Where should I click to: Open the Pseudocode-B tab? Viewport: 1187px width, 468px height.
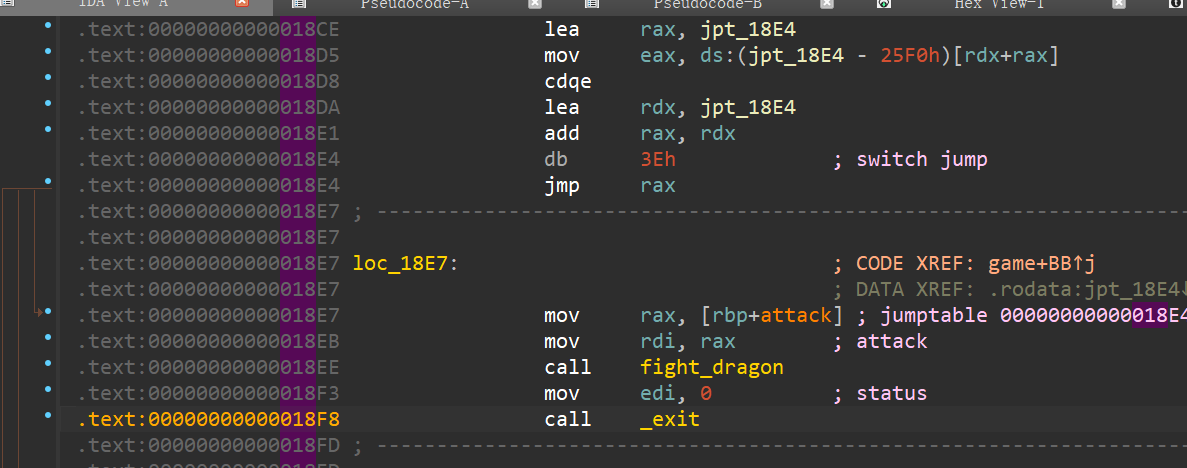click(706, 5)
